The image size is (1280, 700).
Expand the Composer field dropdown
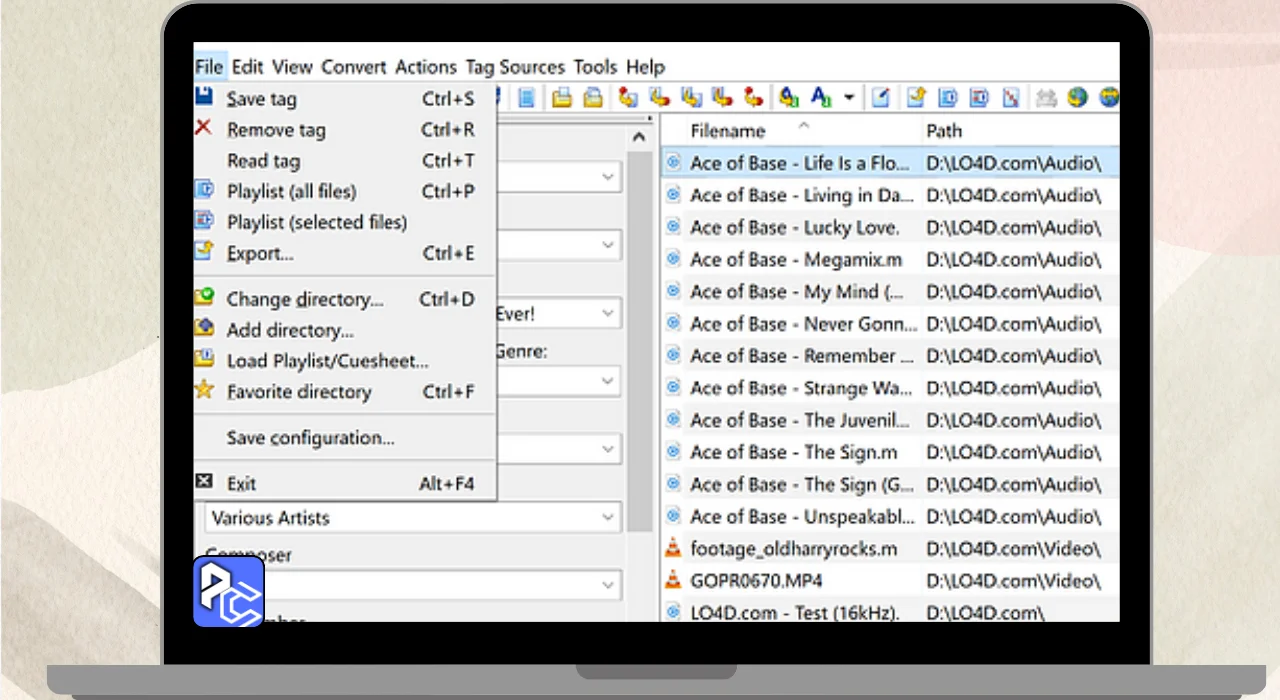click(608, 584)
